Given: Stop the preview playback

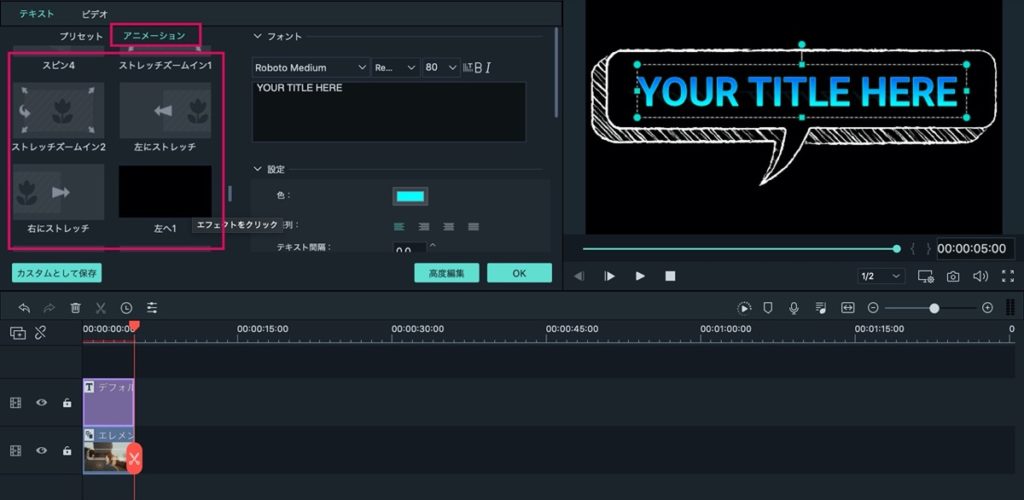Looking at the screenshot, I should coord(670,276).
